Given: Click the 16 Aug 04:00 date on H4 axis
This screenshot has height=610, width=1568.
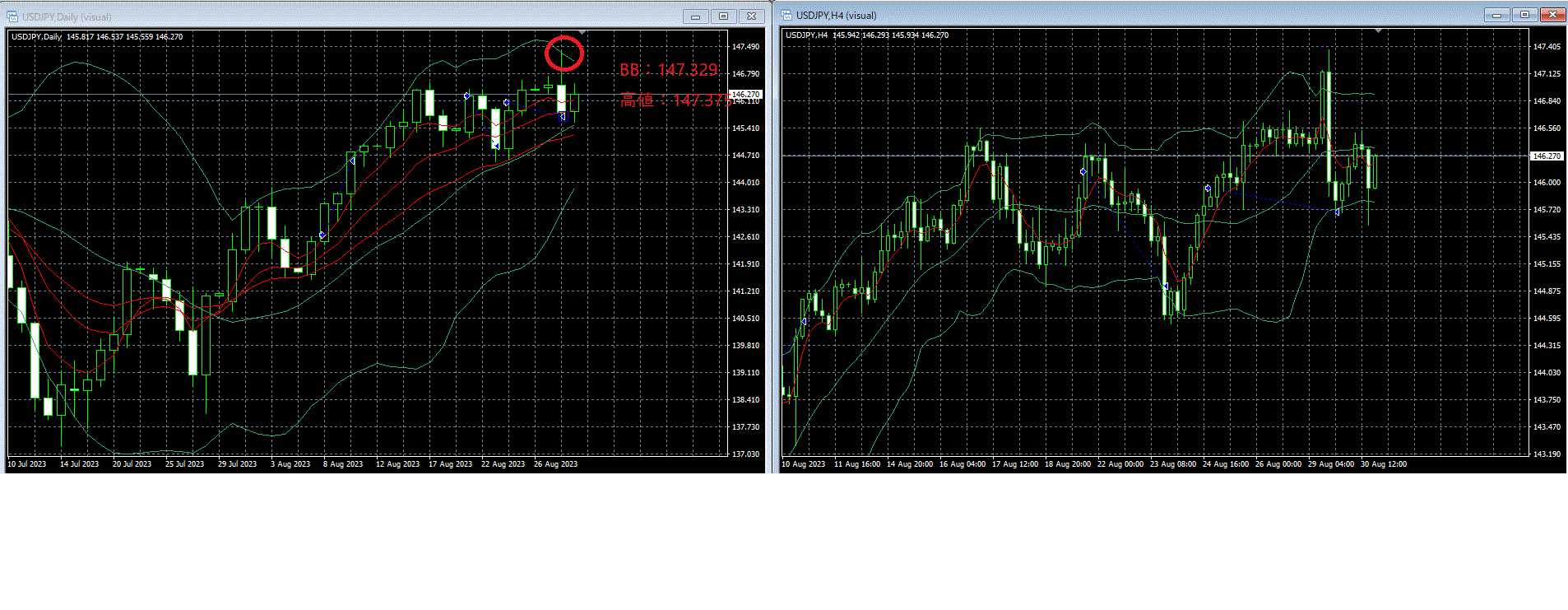Looking at the screenshot, I should [963, 464].
